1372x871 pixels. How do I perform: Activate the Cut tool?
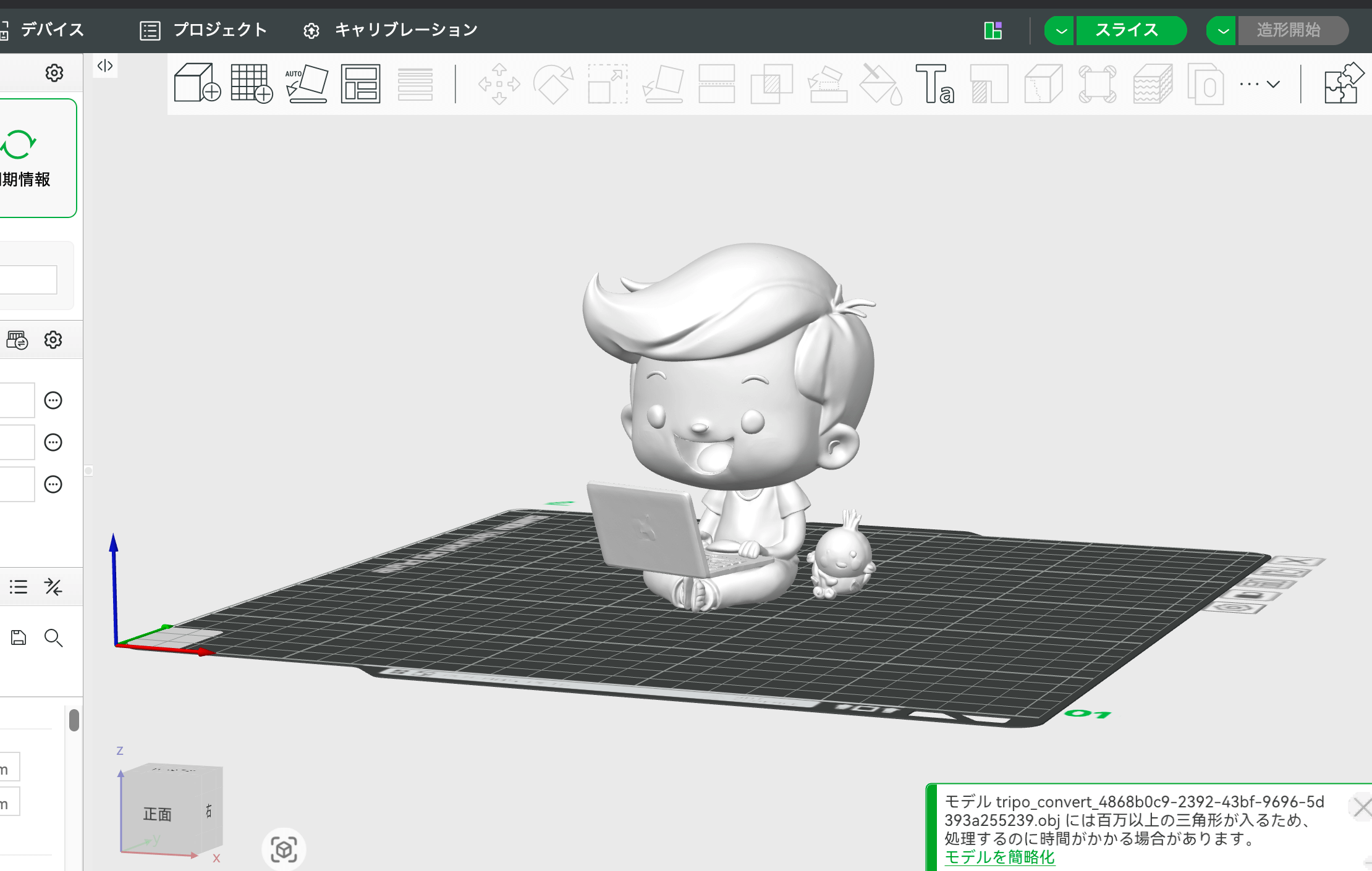(x=1043, y=84)
